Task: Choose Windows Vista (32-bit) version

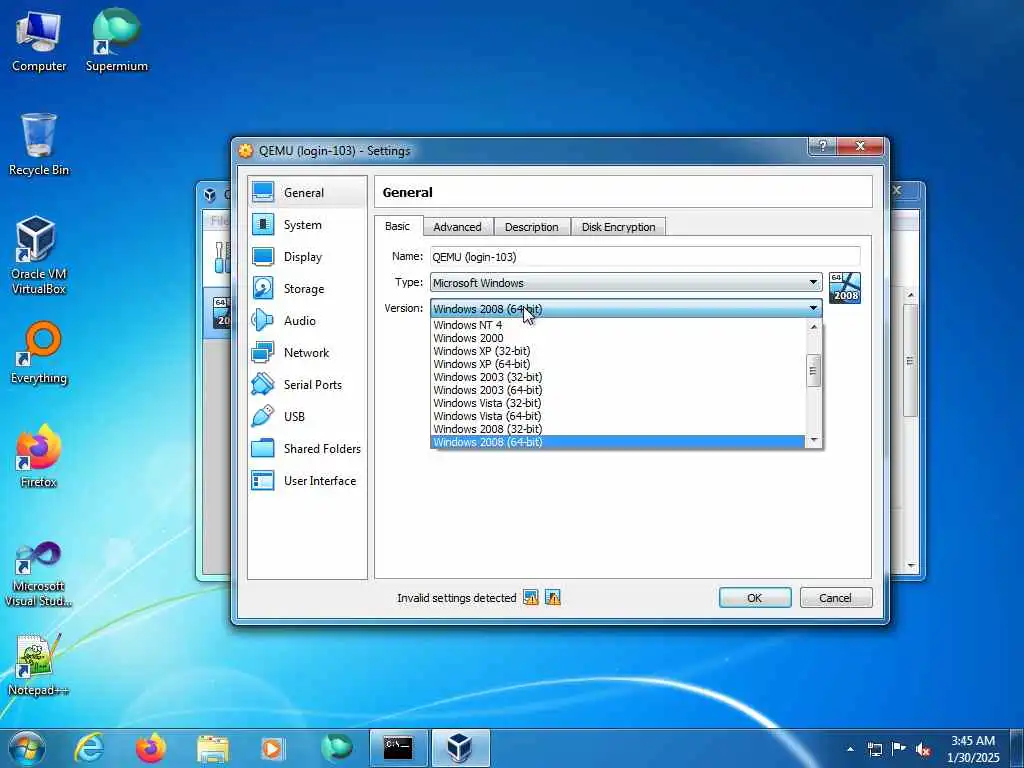Action: (617, 403)
